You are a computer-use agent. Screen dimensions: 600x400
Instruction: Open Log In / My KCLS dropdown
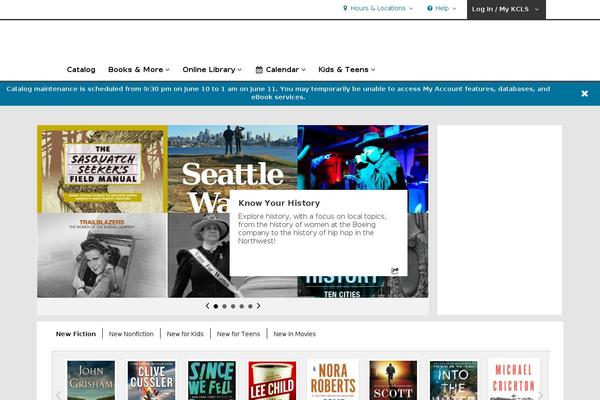(506, 9)
